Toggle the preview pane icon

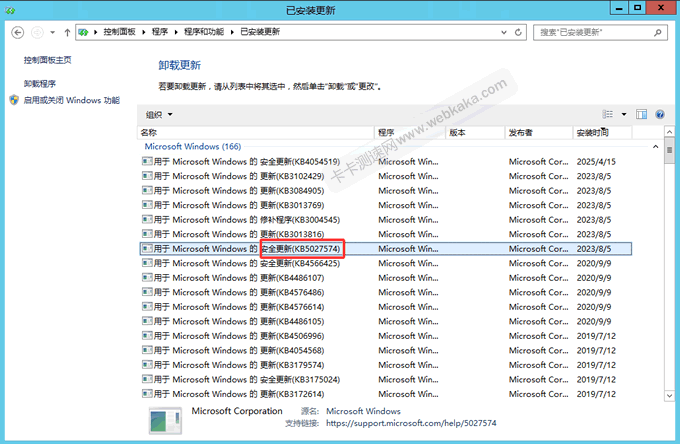click(x=642, y=115)
